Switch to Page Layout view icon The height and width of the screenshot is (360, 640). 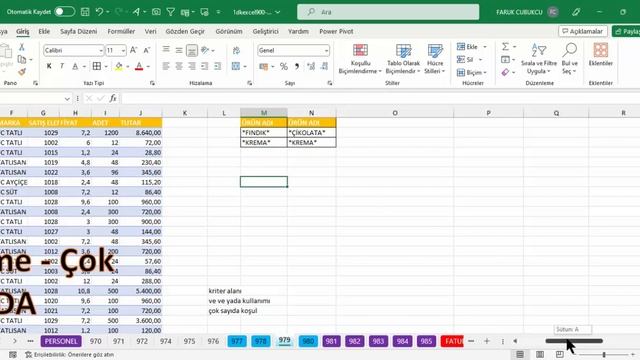540,355
